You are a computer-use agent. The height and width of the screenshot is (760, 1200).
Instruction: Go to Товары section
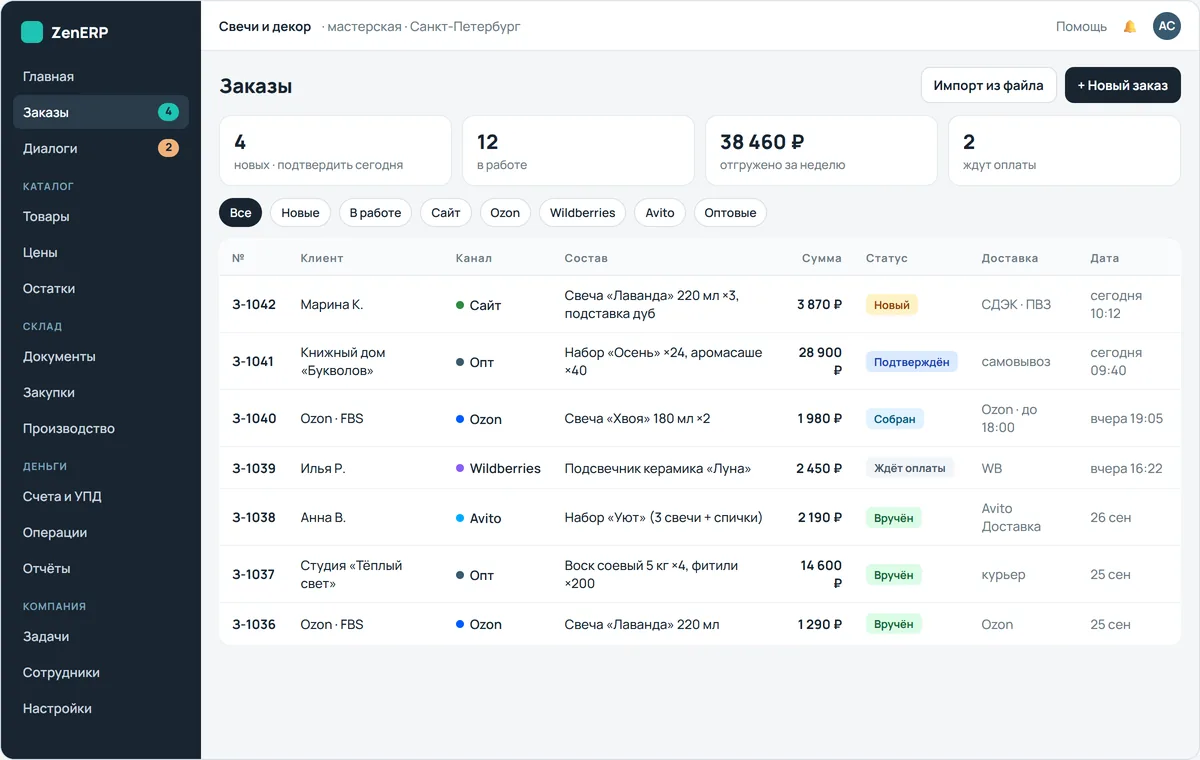tap(100, 216)
